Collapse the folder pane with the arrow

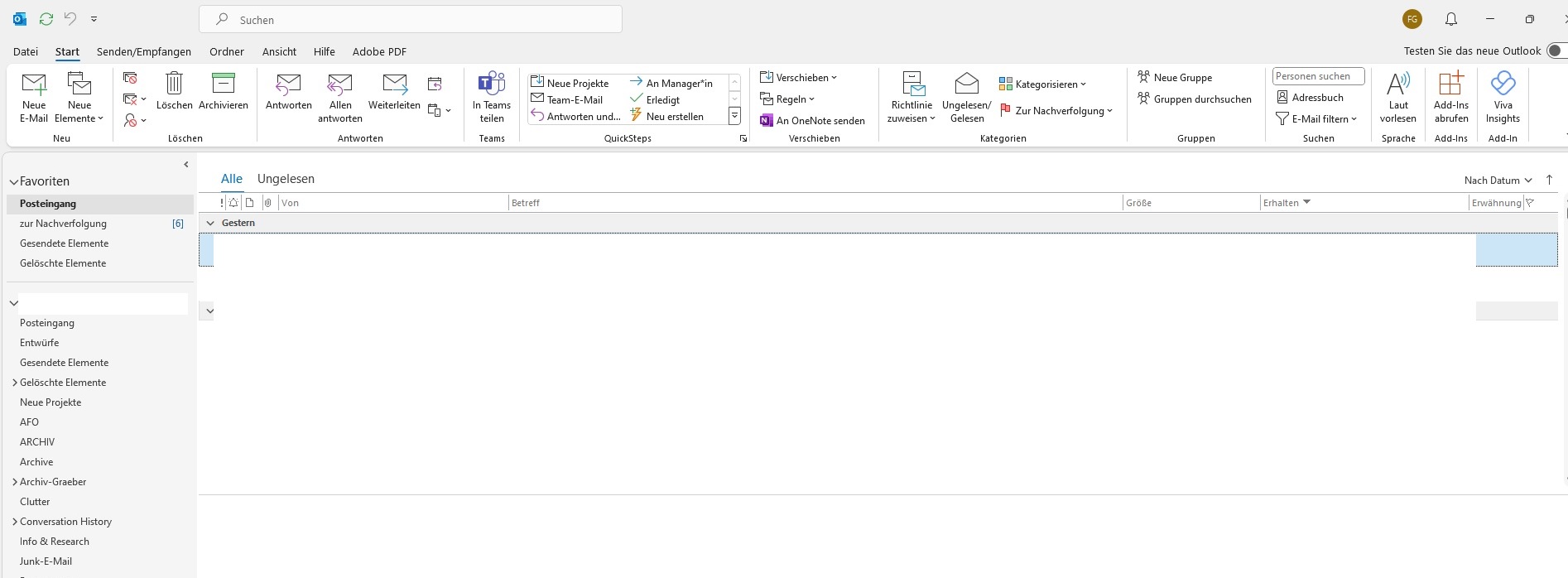pyautogui.click(x=185, y=164)
